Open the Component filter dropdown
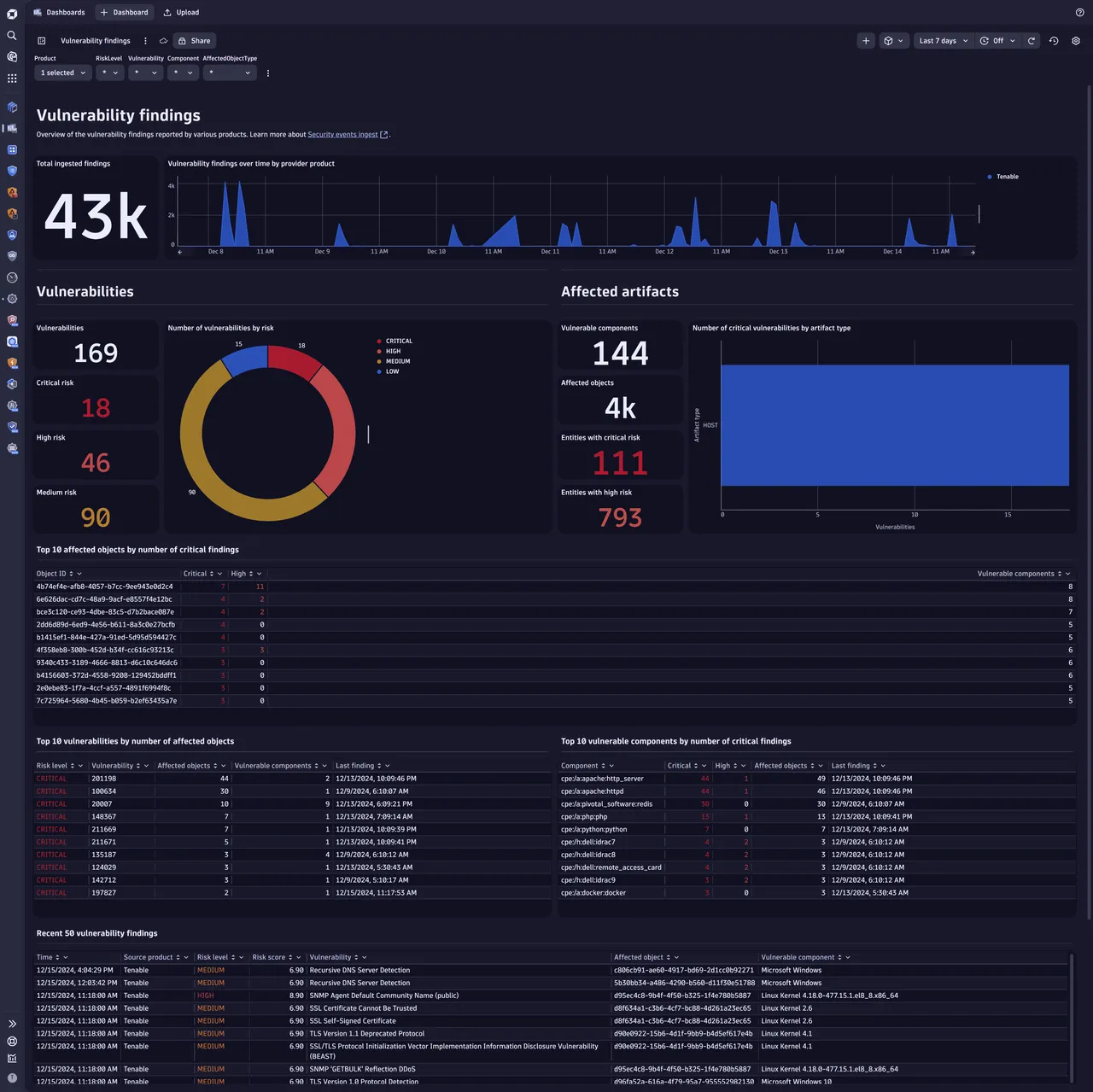The height and width of the screenshot is (1092, 1093). click(x=183, y=73)
